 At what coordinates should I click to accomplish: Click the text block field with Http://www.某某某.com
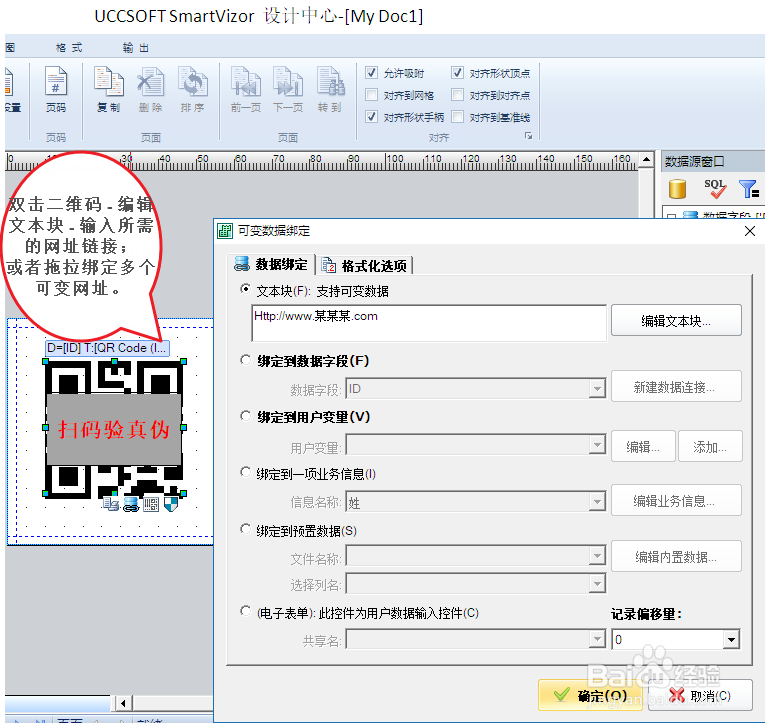pyautogui.click(x=429, y=323)
